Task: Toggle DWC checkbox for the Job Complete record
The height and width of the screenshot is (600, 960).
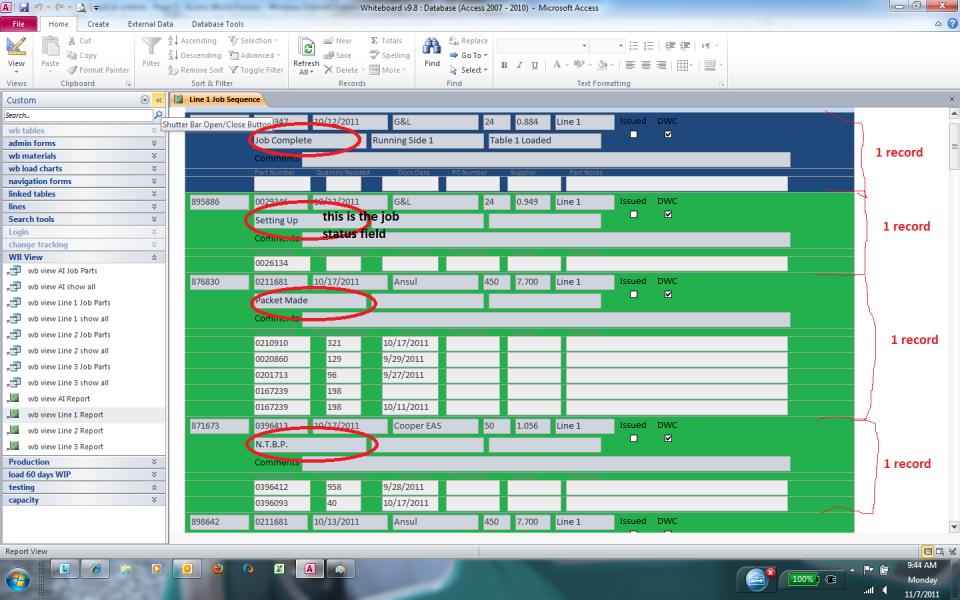Action: click(x=668, y=134)
